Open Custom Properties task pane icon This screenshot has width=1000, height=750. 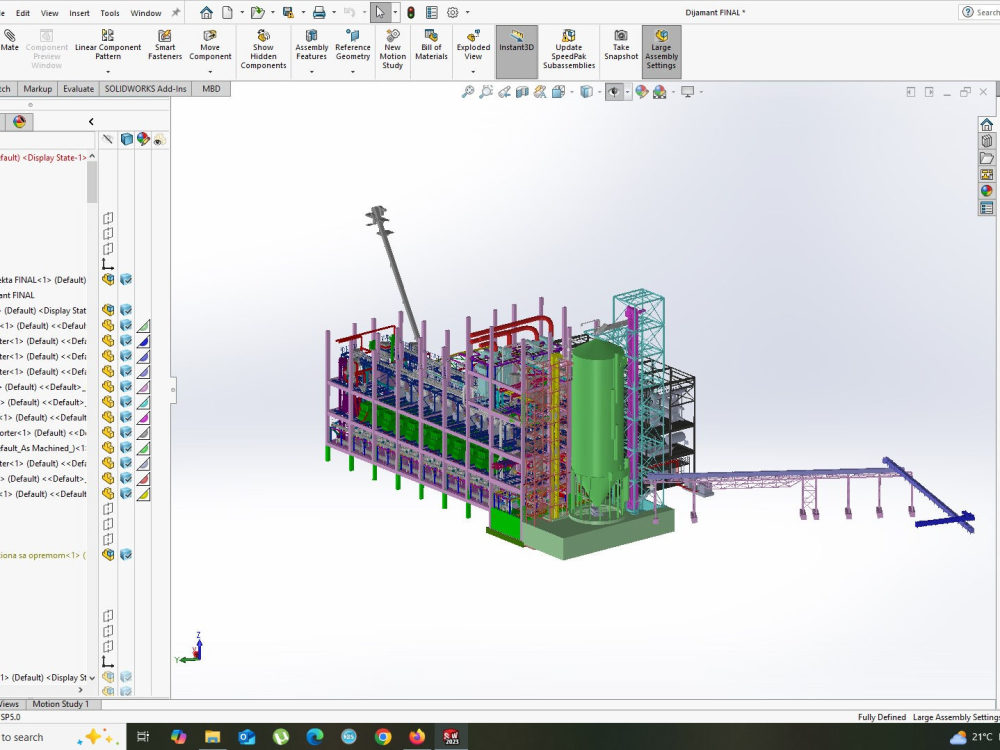987,208
